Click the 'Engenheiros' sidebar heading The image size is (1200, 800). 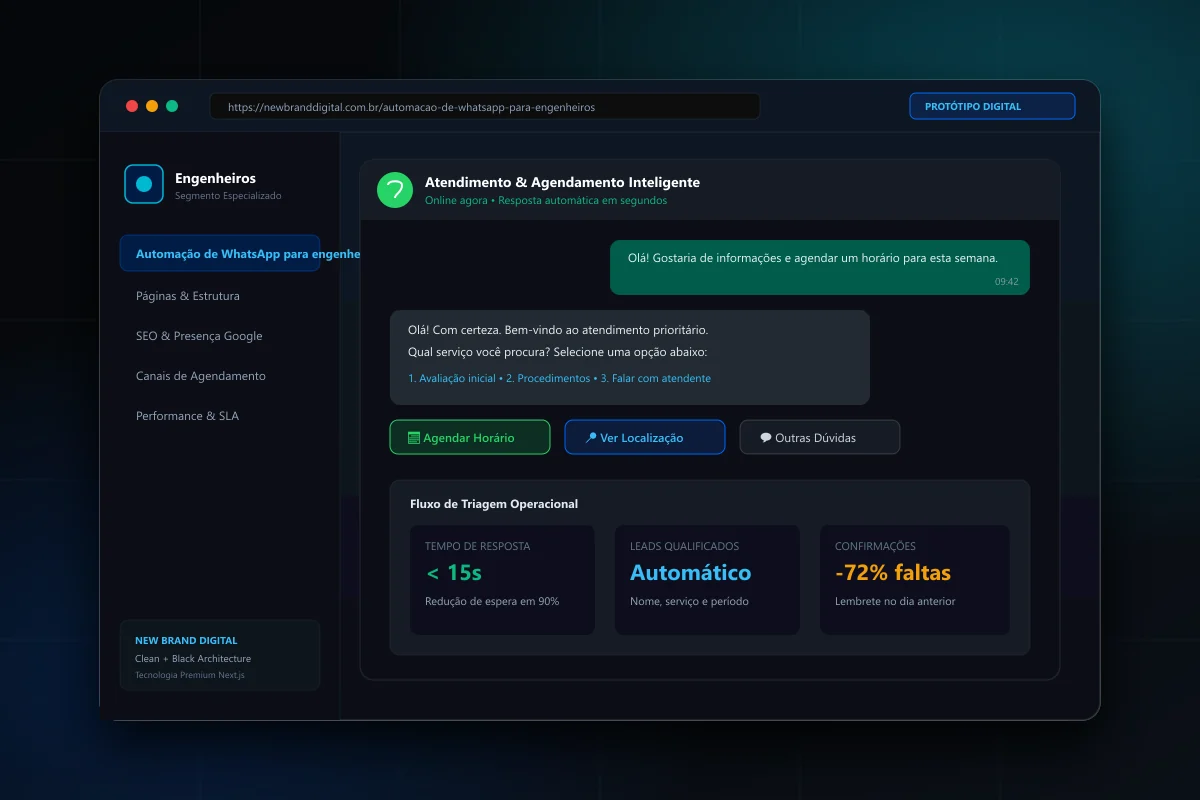pos(215,178)
